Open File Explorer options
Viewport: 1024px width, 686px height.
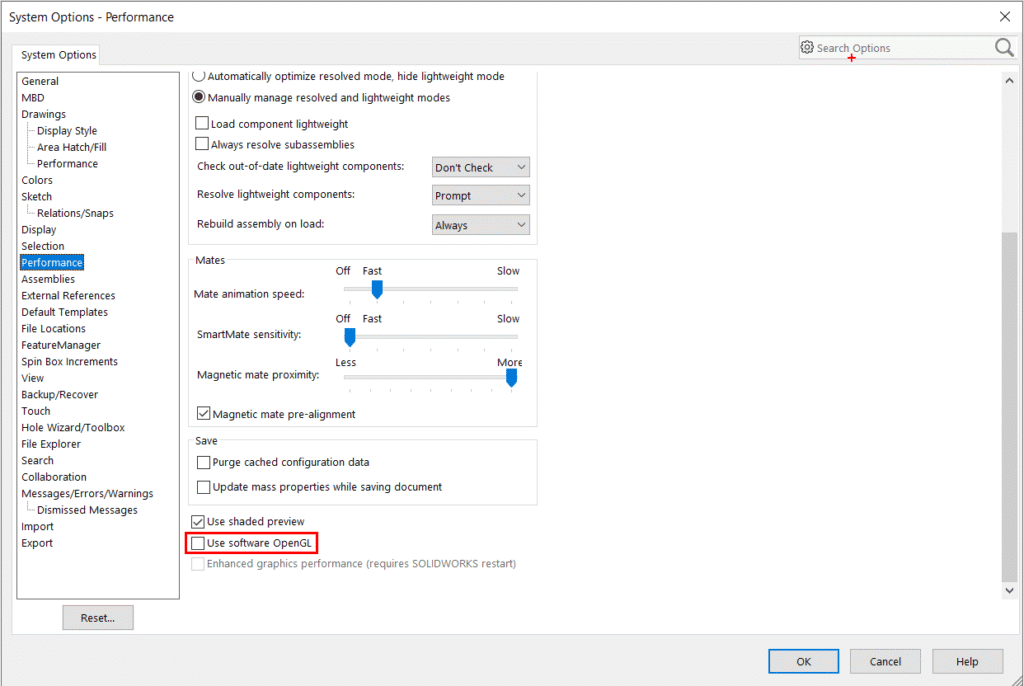(x=51, y=444)
